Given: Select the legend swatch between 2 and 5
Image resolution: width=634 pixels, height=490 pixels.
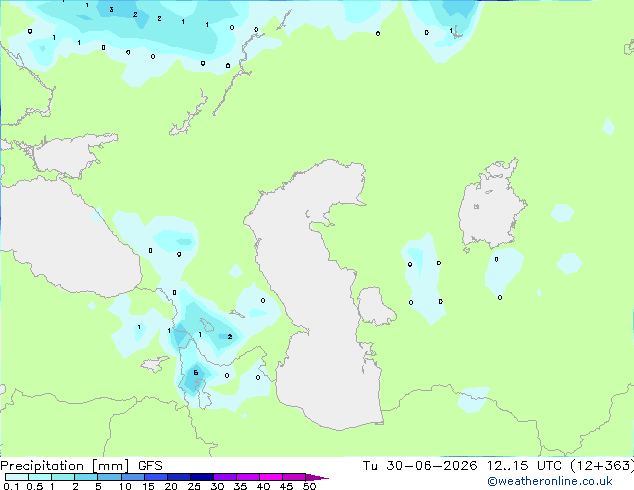Looking at the screenshot, I should point(86,477).
